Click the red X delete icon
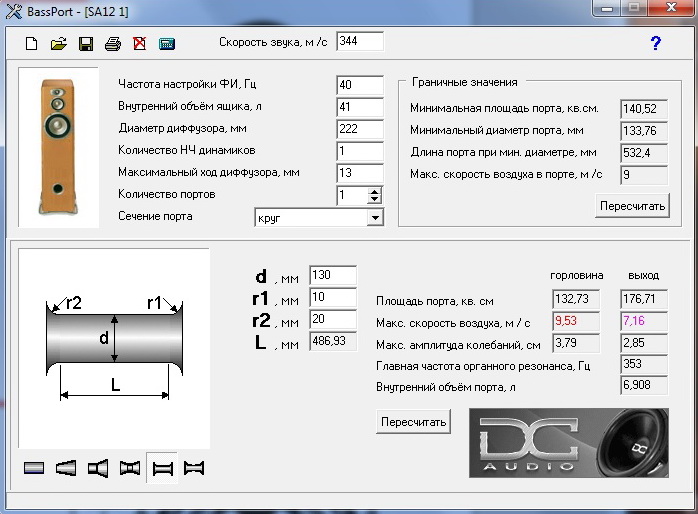698x514 pixels. point(139,44)
